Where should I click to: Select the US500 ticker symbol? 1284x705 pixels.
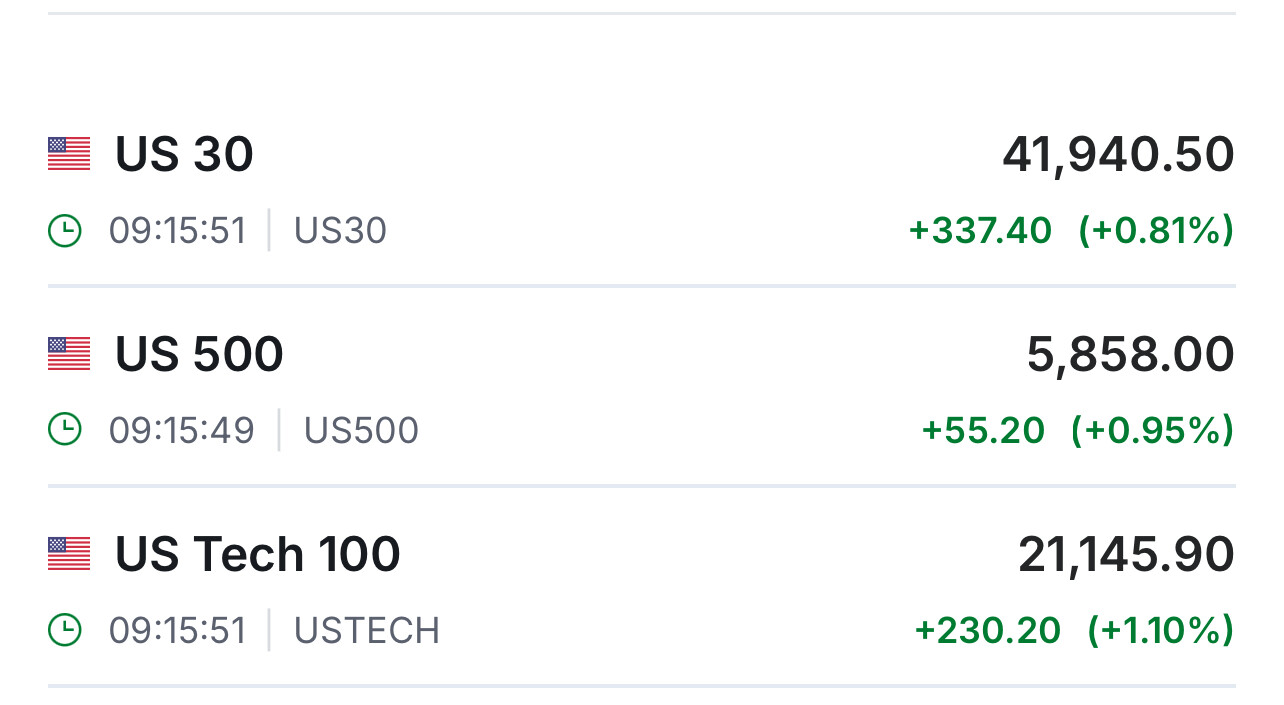(361, 430)
